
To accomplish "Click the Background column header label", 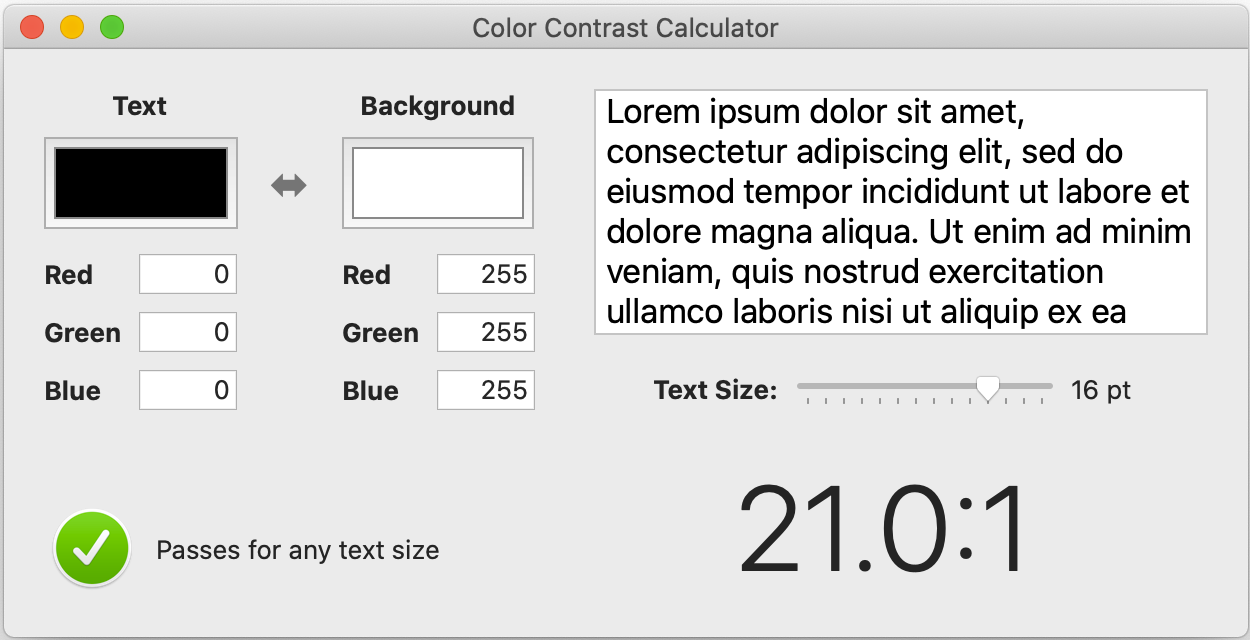I will point(437,105).
